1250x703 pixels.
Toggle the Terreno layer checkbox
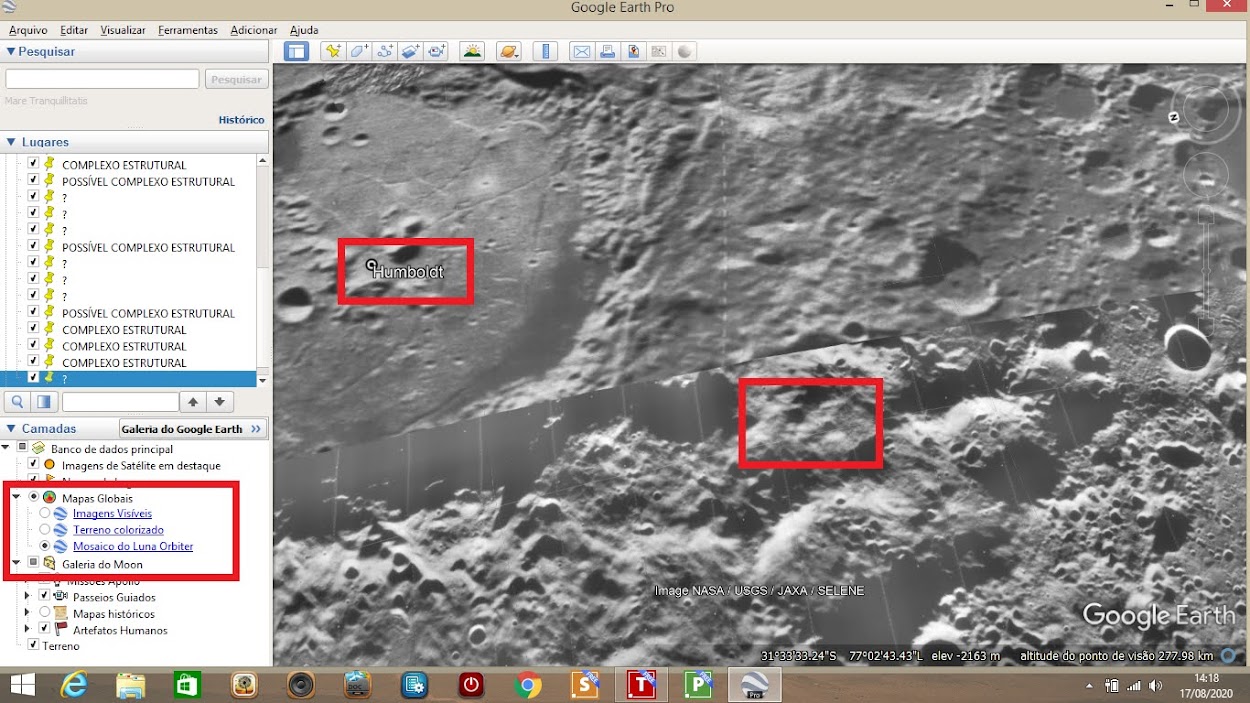tap(33, 646)
